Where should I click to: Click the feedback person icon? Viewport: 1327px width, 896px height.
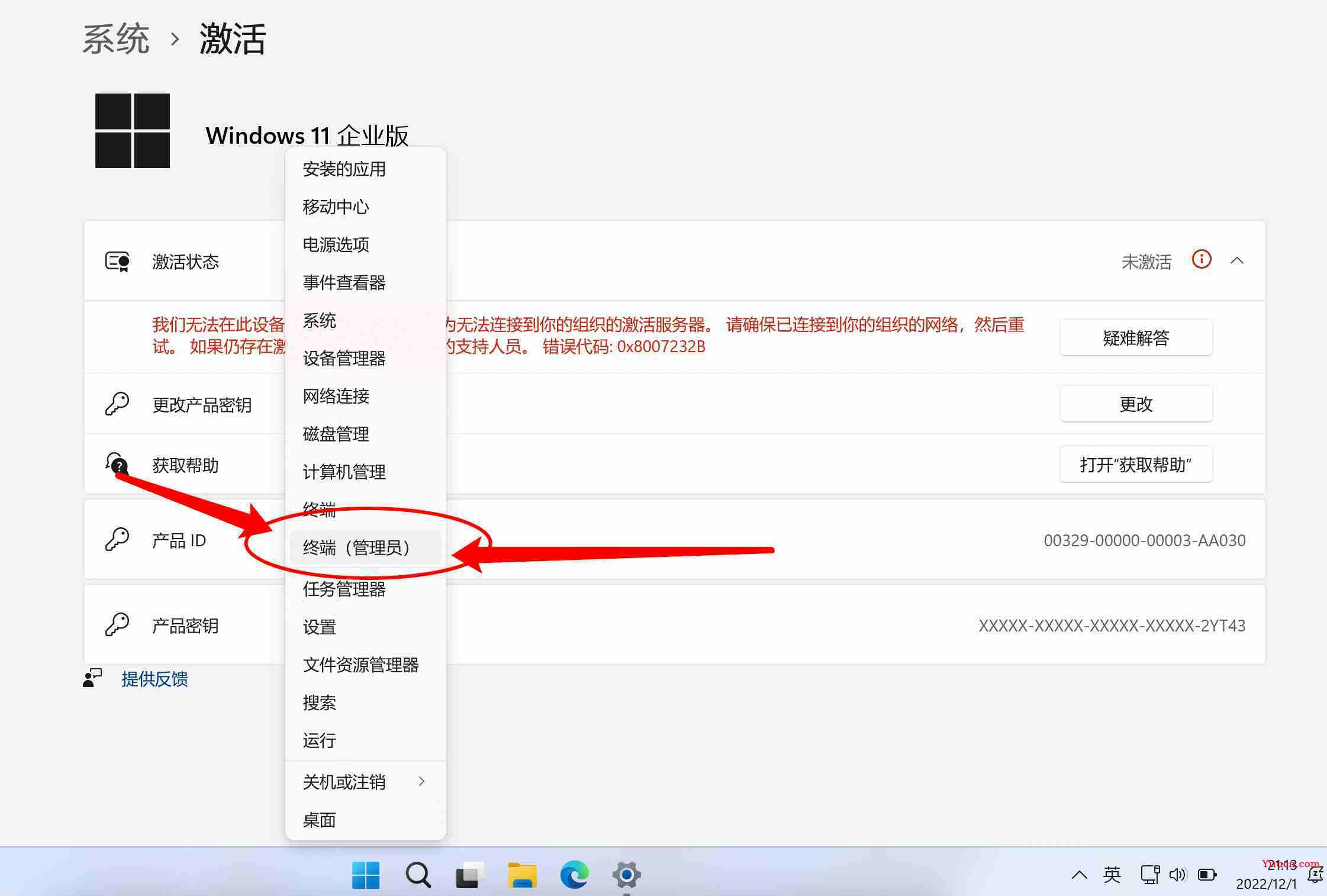pyautogui.click(x=92, y=678)
